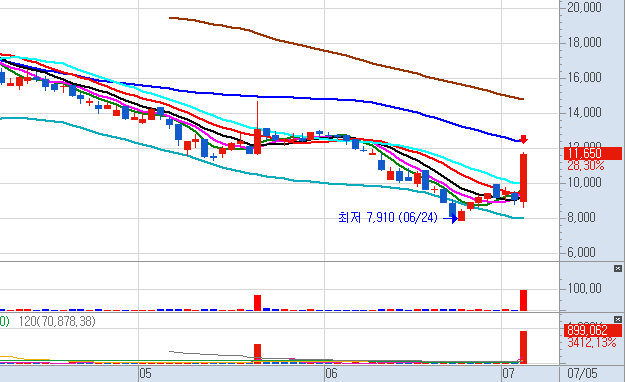The height and width of the screenshot is (382, 625).
Task: Close the bottom volume panel with its X icon
Action: click(617, 319)
